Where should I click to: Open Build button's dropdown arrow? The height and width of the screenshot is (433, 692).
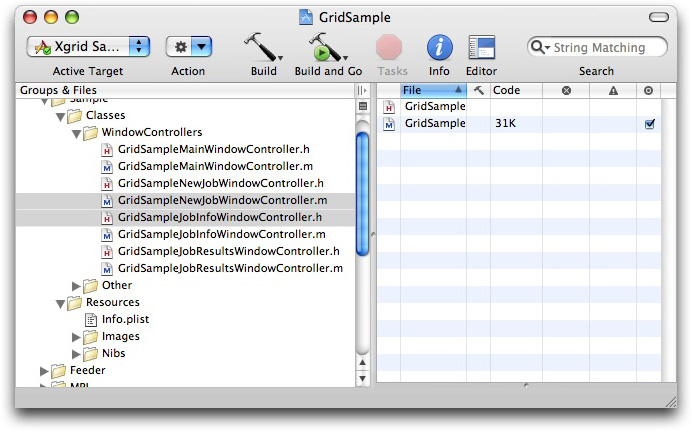tap(280, 58)
